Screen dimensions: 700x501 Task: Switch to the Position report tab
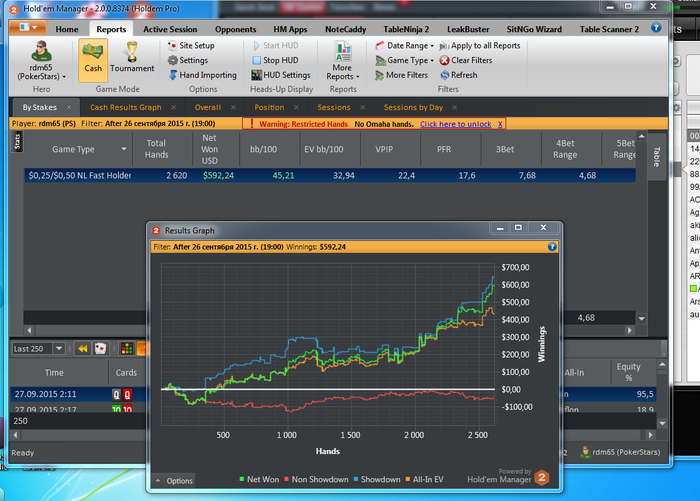tap(269, 107)
